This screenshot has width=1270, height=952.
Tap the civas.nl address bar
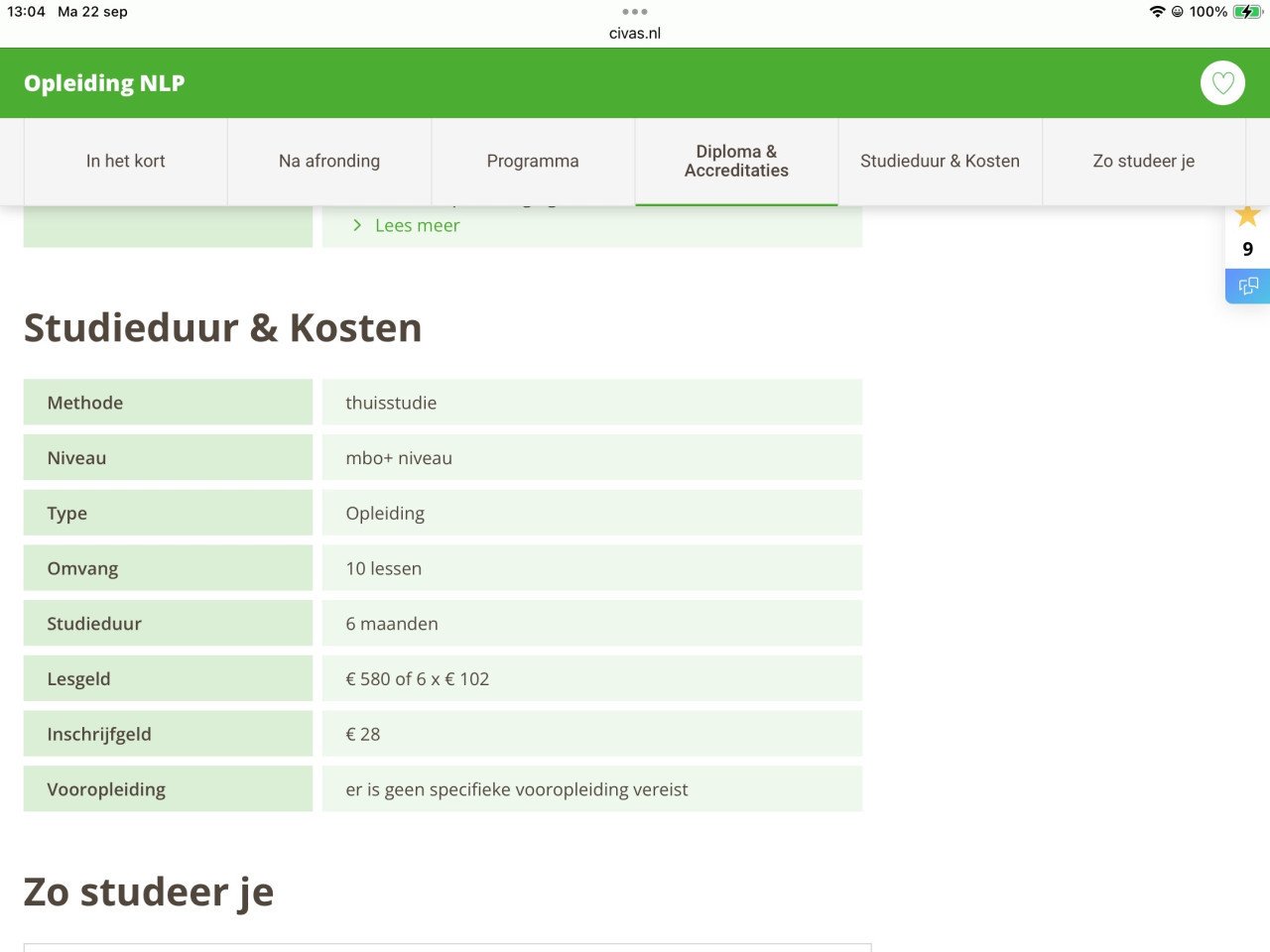[635, 33]
